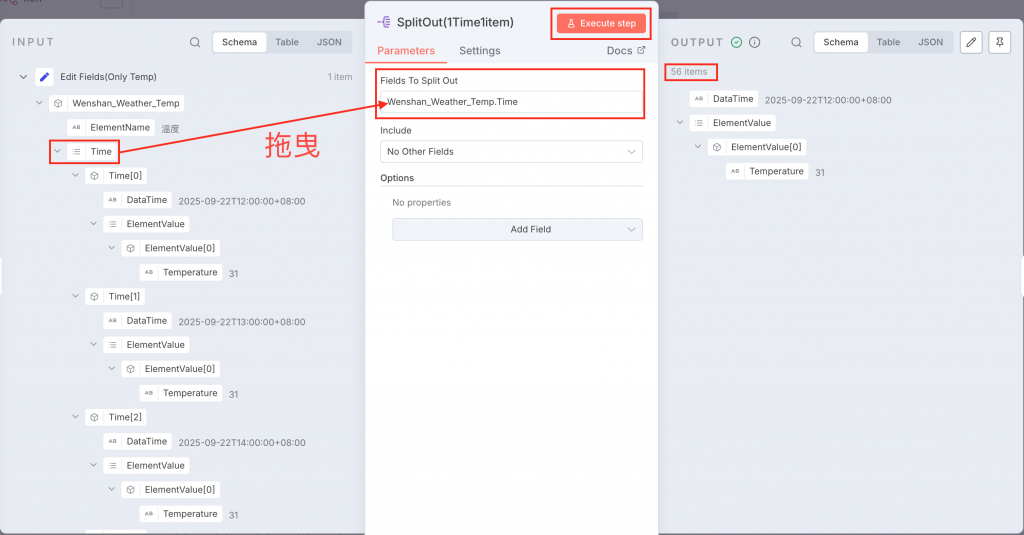Collapse output ElementValue chevron
Screen dimensions: 1024x535
point(680,123)
